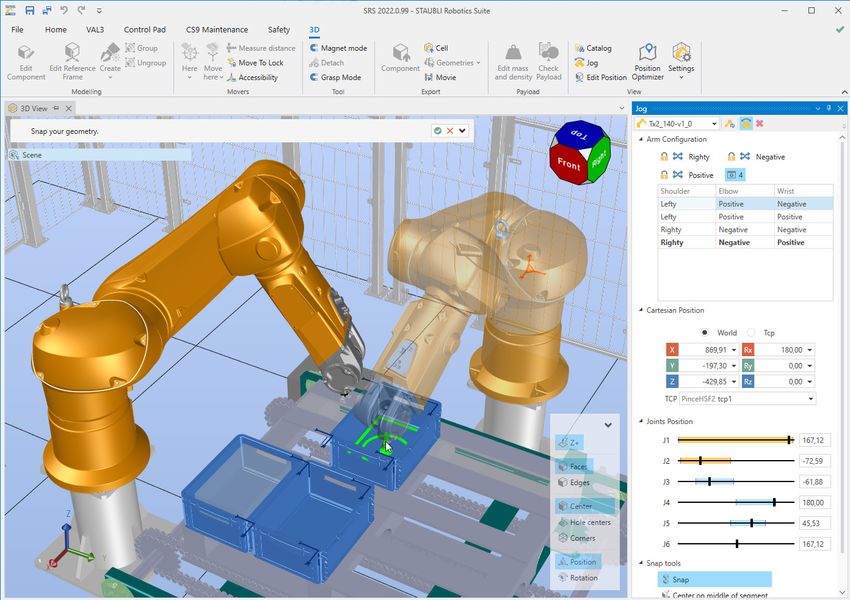Toggle the Positive configuration lock
Viewport: 850px width, 600px height.
point(664,175)
